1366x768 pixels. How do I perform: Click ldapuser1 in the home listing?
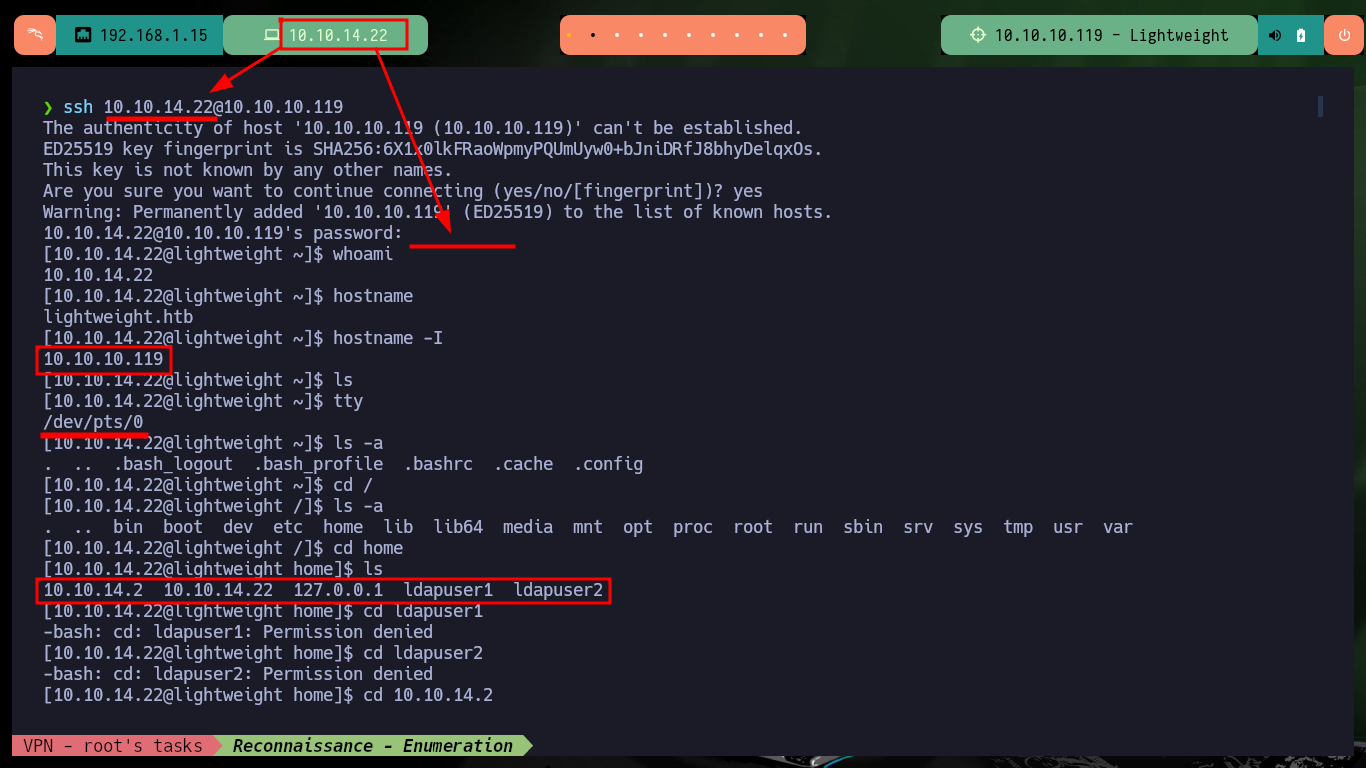pyautogui.click(x=448, y=590)
